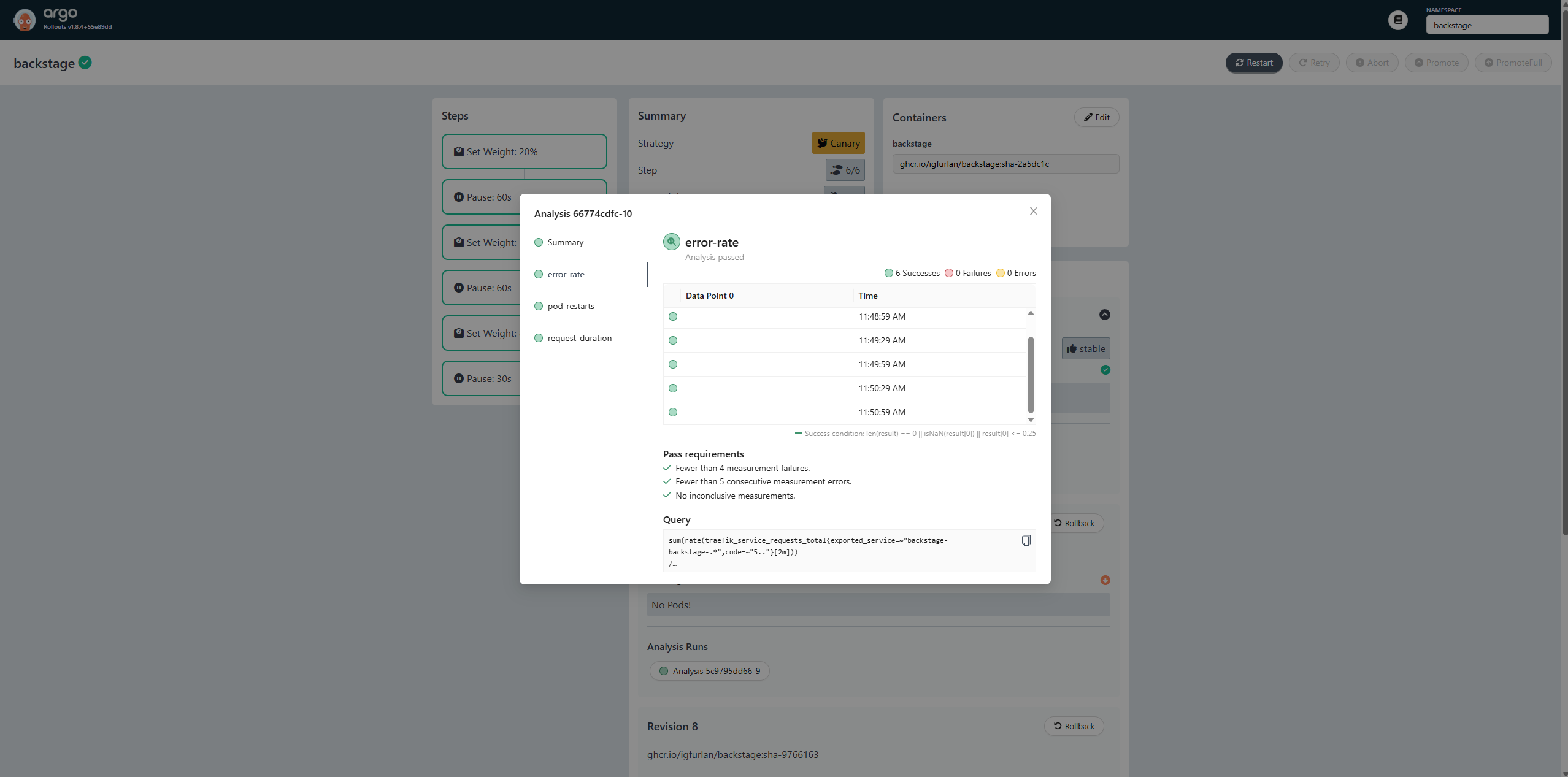Screen dimensions: 1568x777
Task: Close the Analysis 66774cdfc-10 dialog
Action: pyautogui.click(x=1033, y=211)
